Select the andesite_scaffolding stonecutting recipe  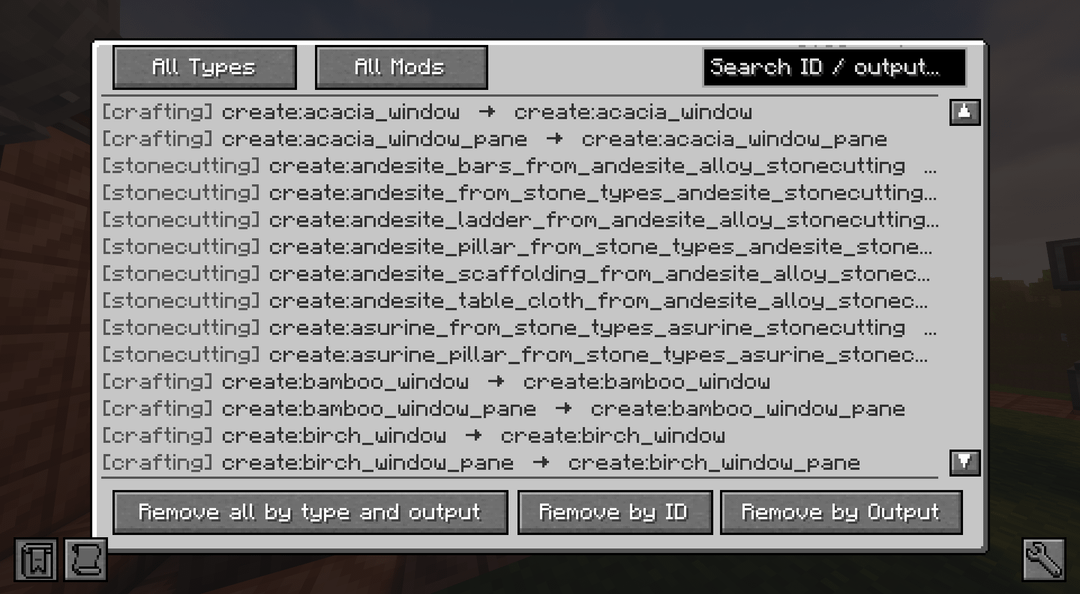point(520,274)
